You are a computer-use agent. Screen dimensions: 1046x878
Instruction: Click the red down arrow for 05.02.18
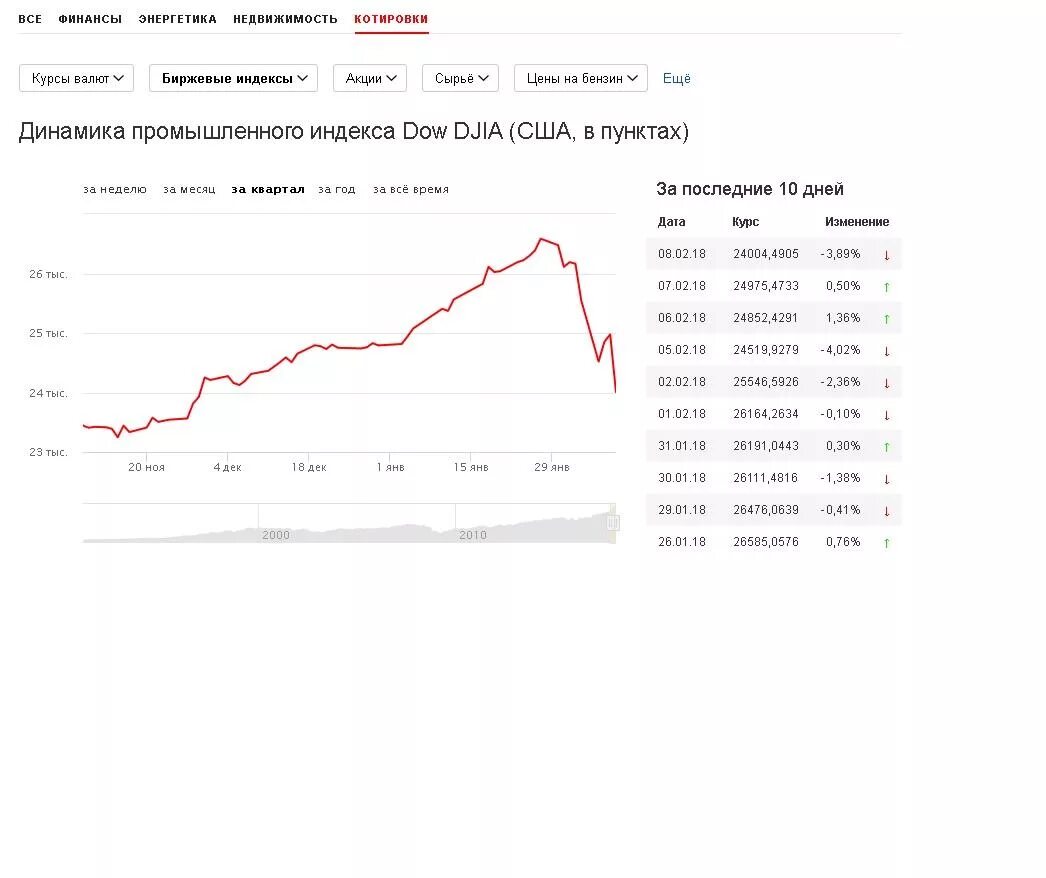tap(887, 351)
